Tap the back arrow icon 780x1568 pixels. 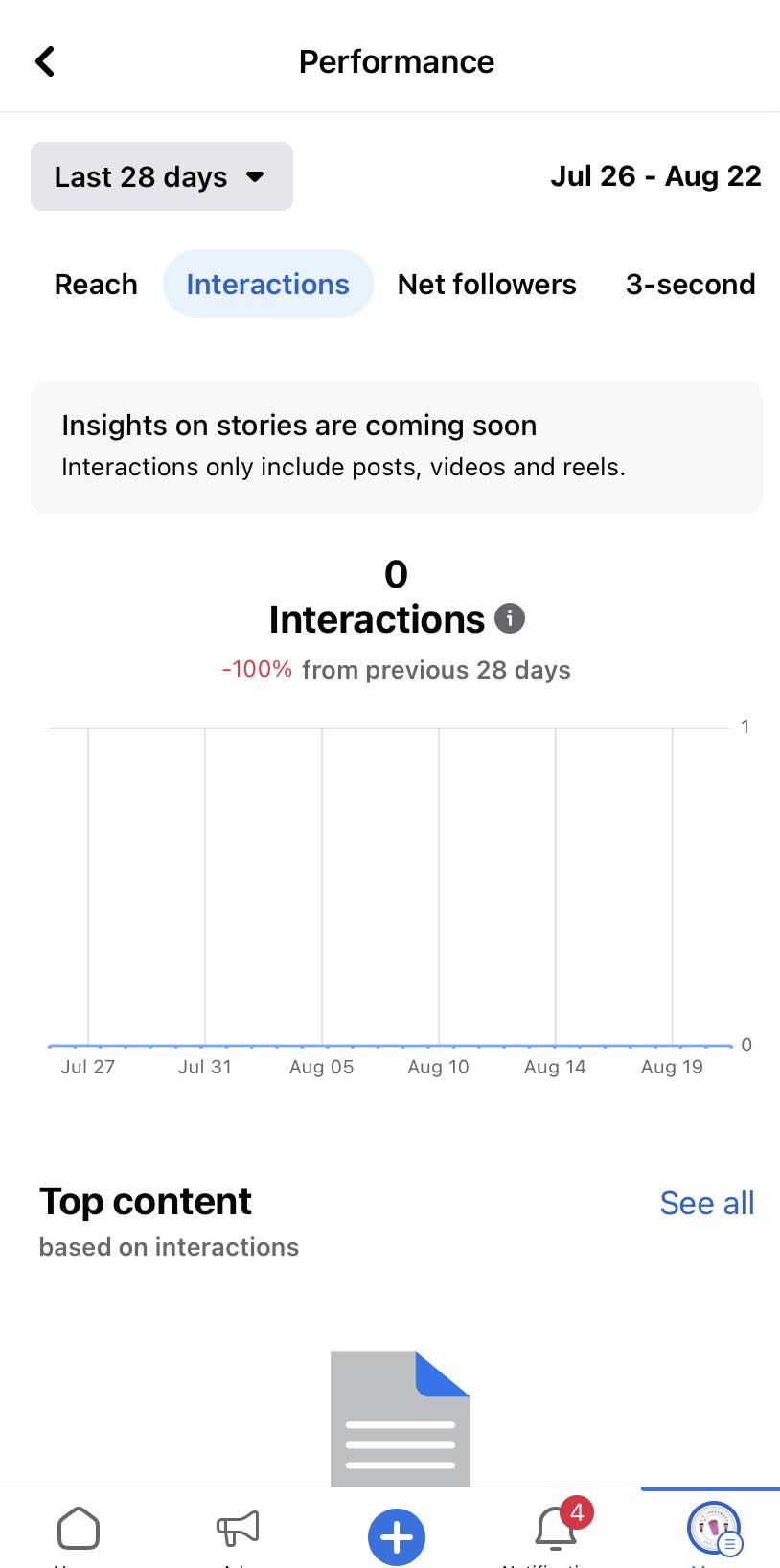(45, 61)
